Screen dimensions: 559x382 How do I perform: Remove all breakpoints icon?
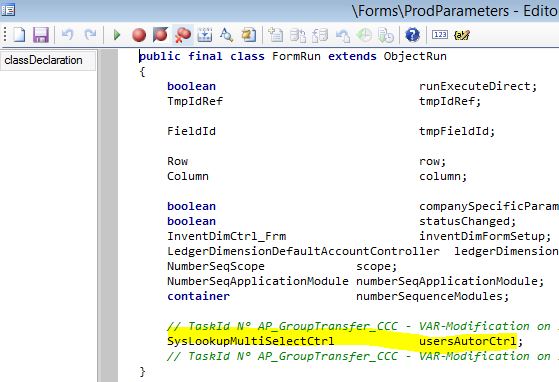[183, 35]
